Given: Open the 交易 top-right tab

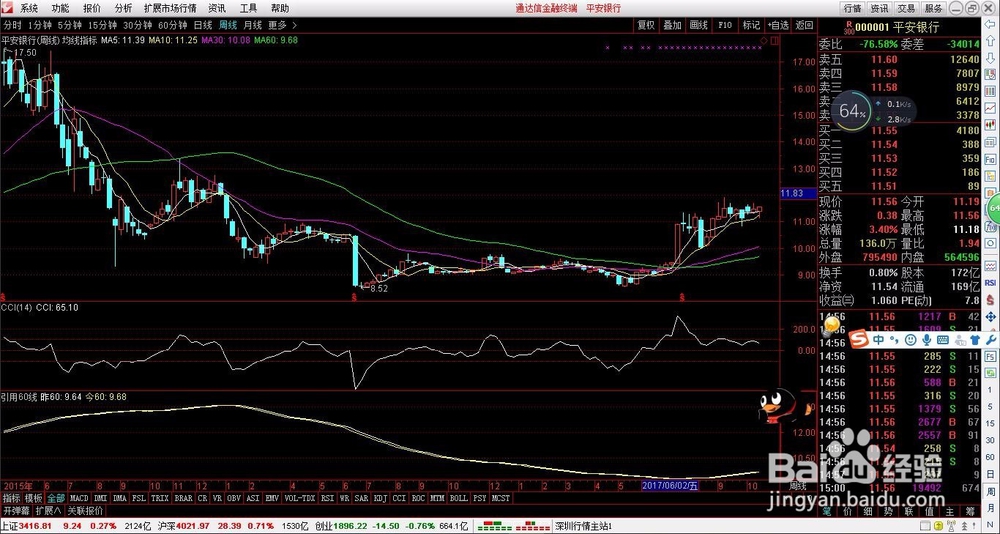Looking at the screenshot, I should pos(907,8).
